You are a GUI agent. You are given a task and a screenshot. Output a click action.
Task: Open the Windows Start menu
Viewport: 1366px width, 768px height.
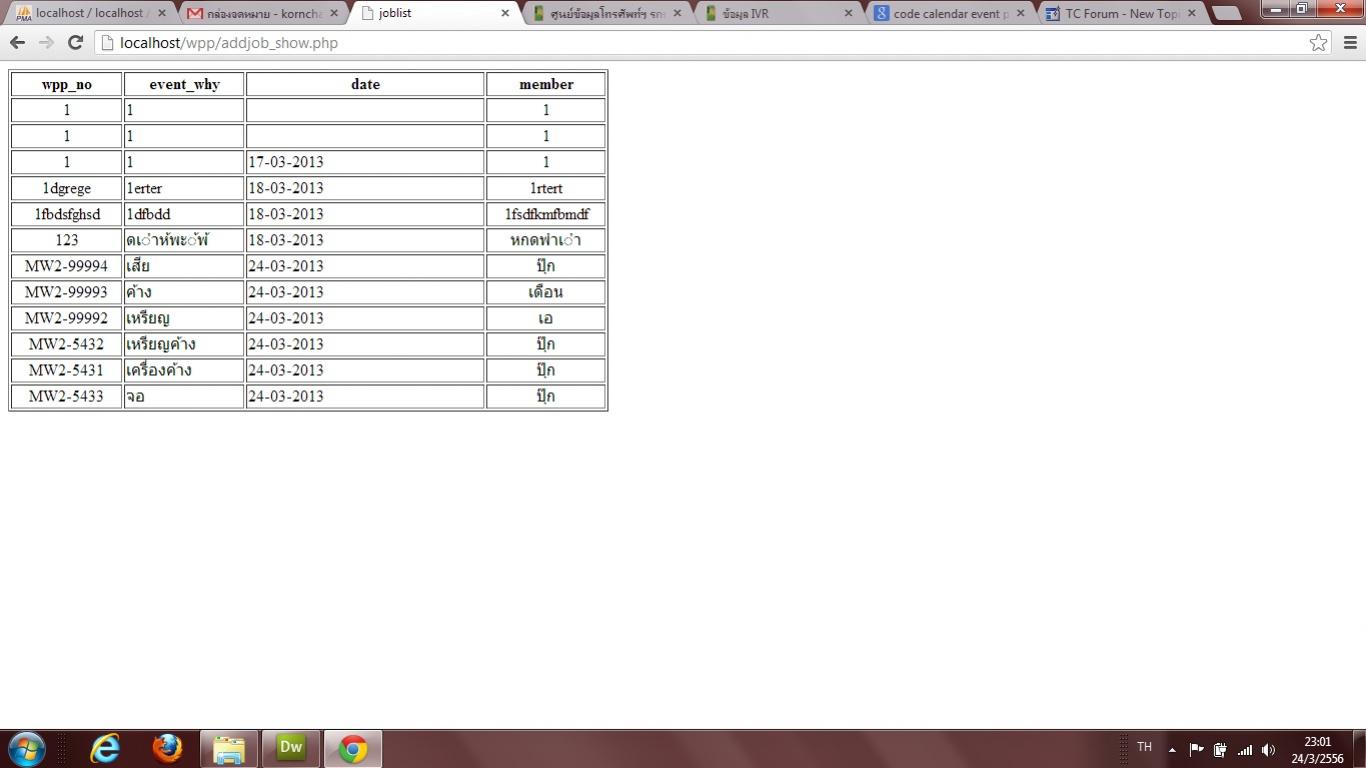pos(26,749)
